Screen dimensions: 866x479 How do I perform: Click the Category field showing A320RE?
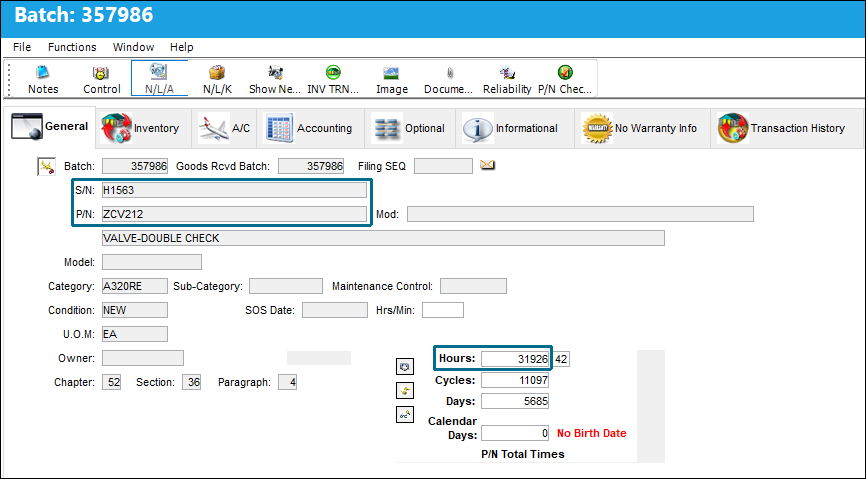(135, 286)
